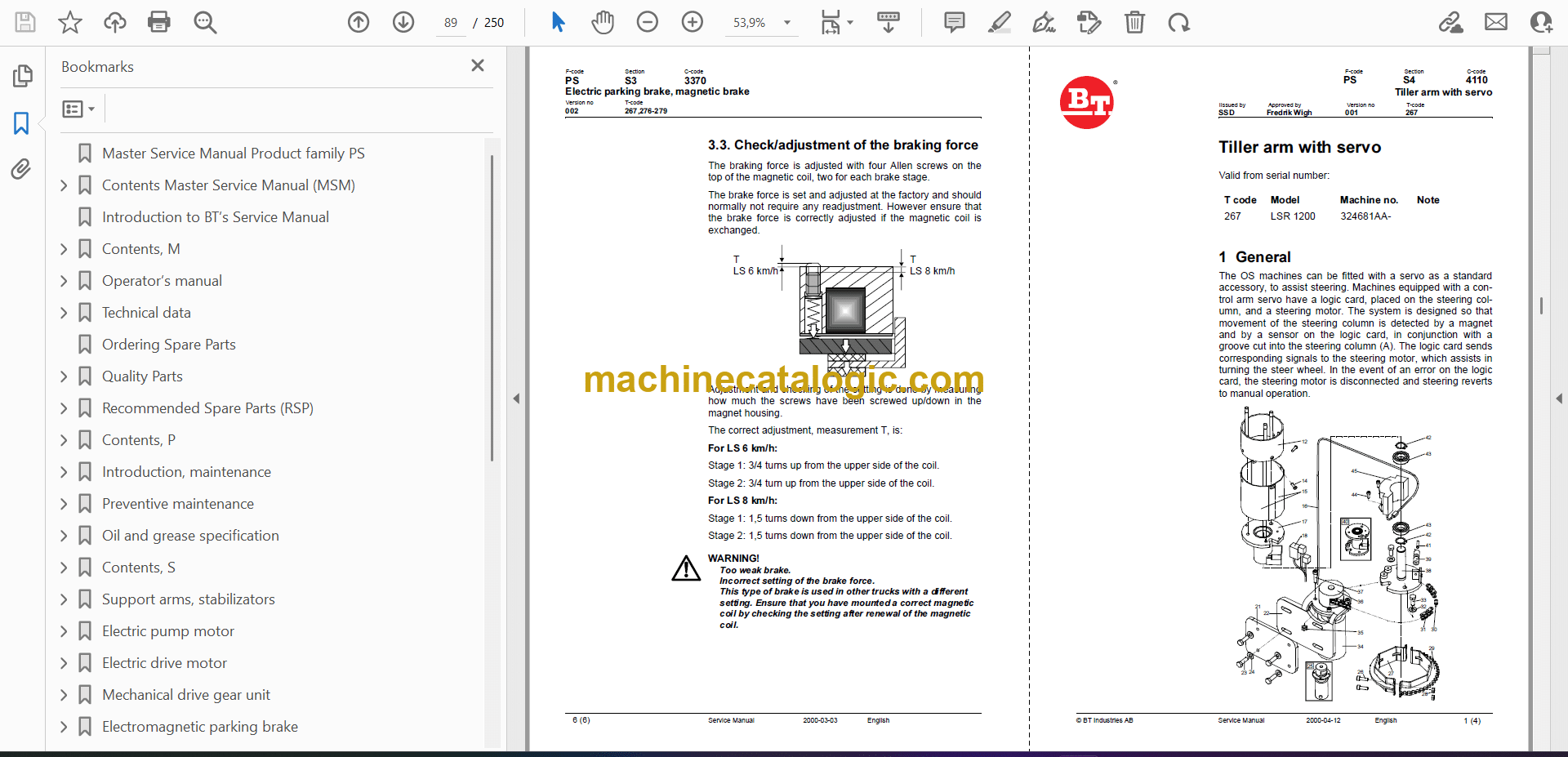Open the Electromagnetic parking brake bookmark
This screenshot has width=1568, height=757.
click(x=199, y=727)
